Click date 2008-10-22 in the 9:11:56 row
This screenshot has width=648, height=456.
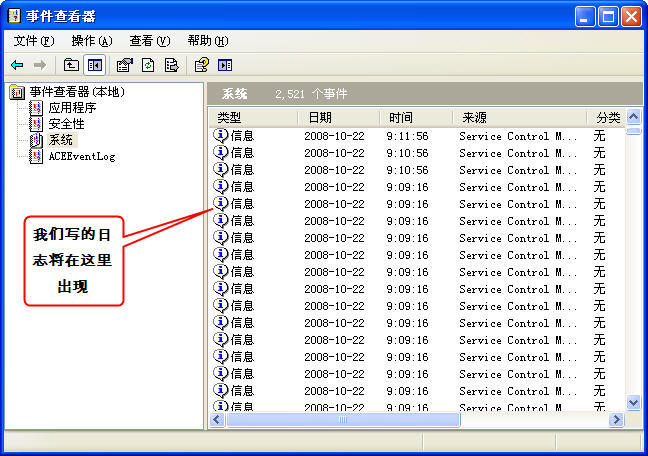click(x=334, y=136)
